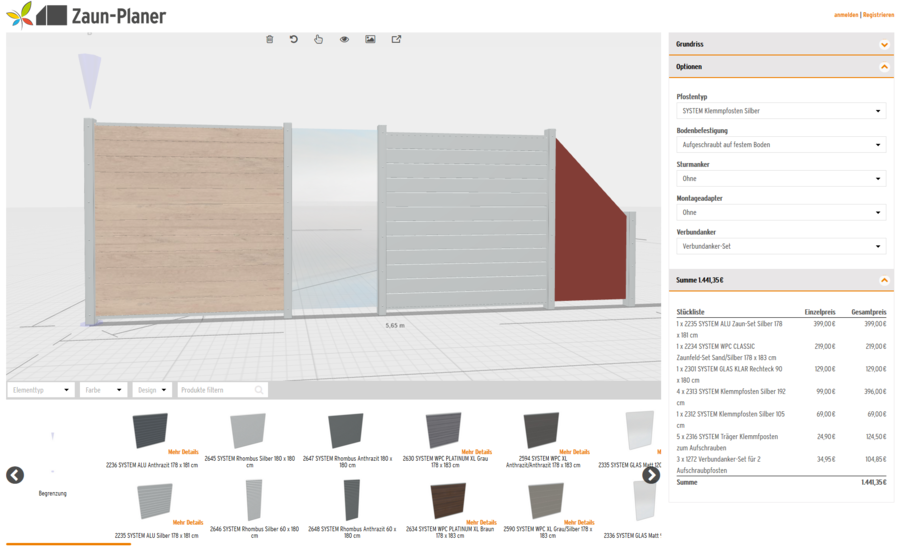Image resolution: width=900 pixels, height=558 pixels.
Task: Select the 2335 SYSTEM GLAS Matt thumbnail
Action: point(639,430)
